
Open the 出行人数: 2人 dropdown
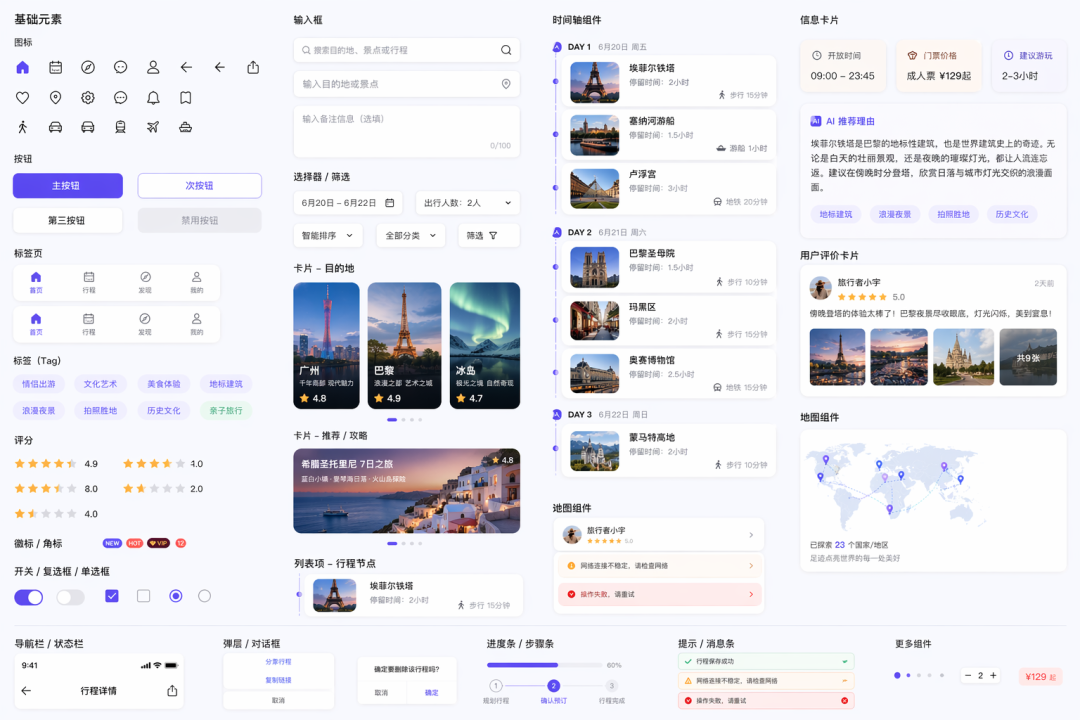pos(468,203)
